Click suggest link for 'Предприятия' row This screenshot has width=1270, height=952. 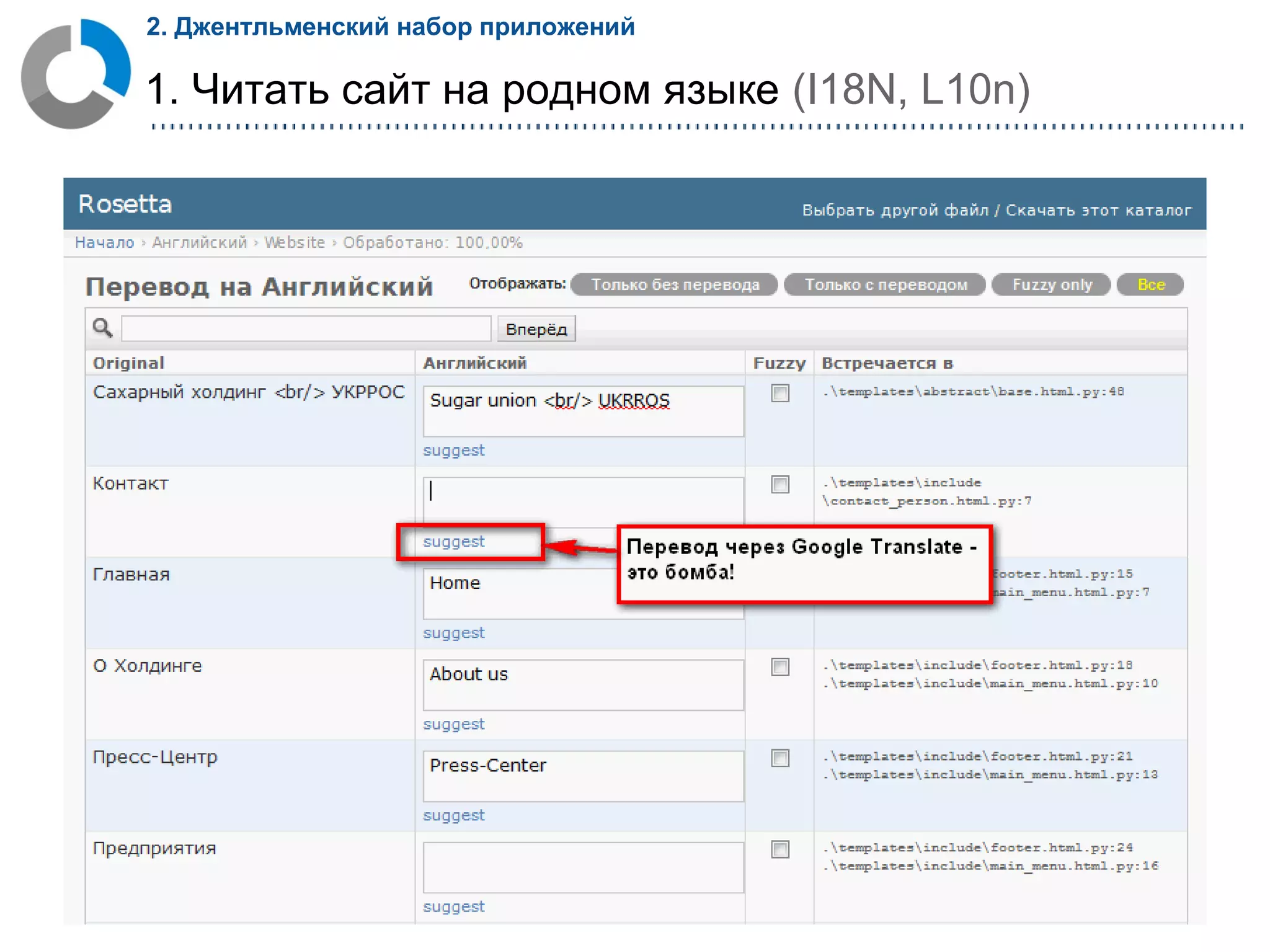[x=453, y=907]
